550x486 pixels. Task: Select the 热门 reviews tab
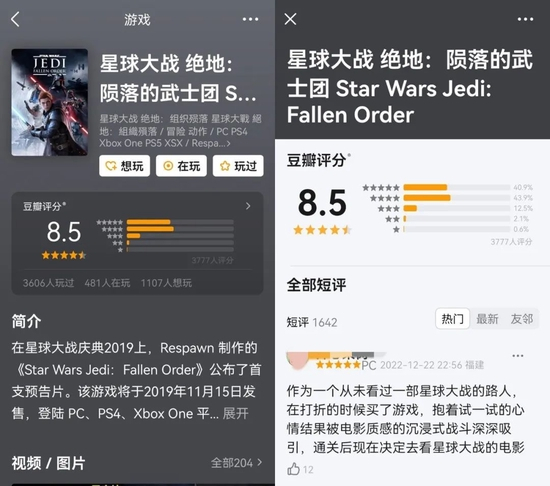point(452,319)
